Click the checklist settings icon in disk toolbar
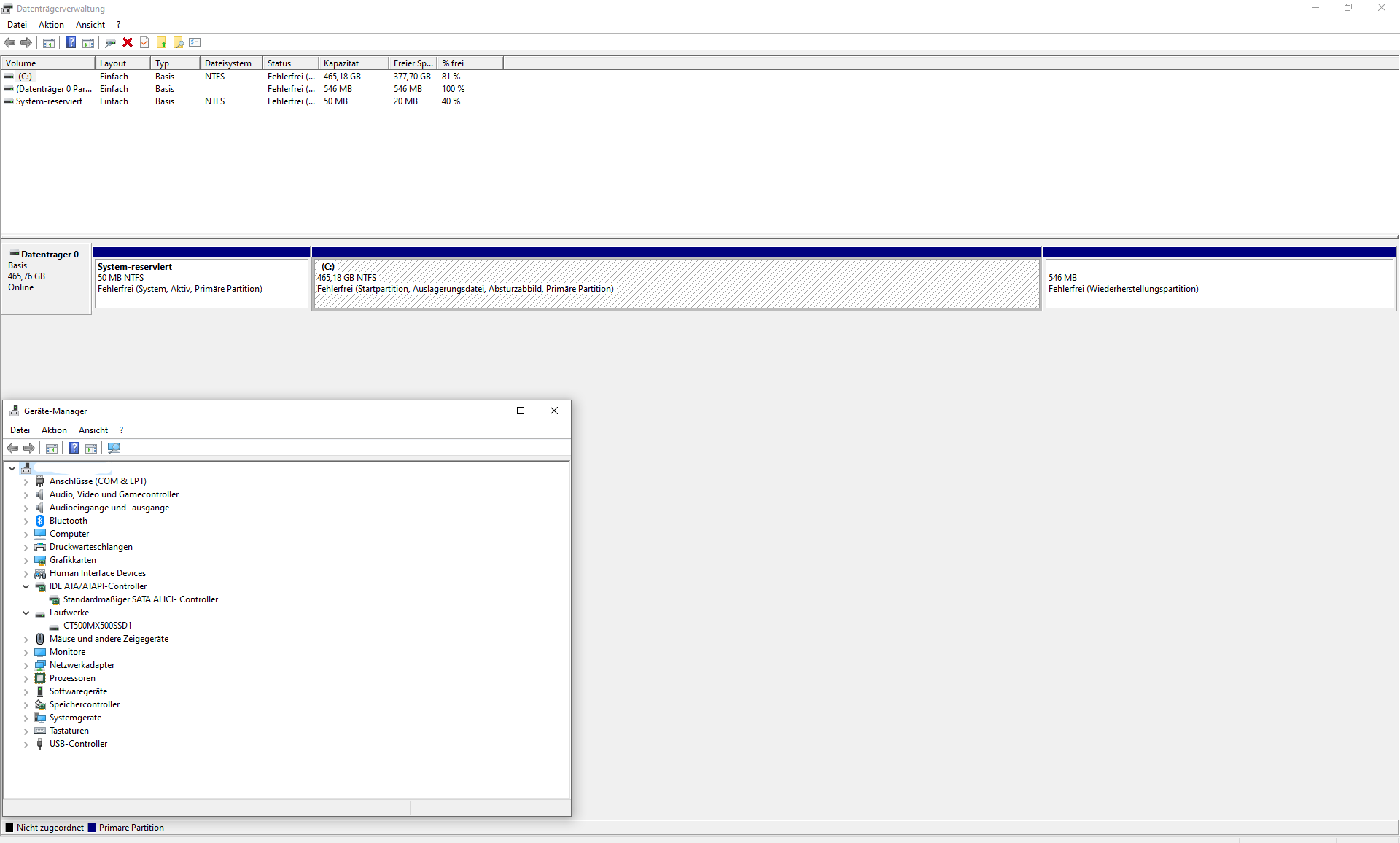 (195, 42)
